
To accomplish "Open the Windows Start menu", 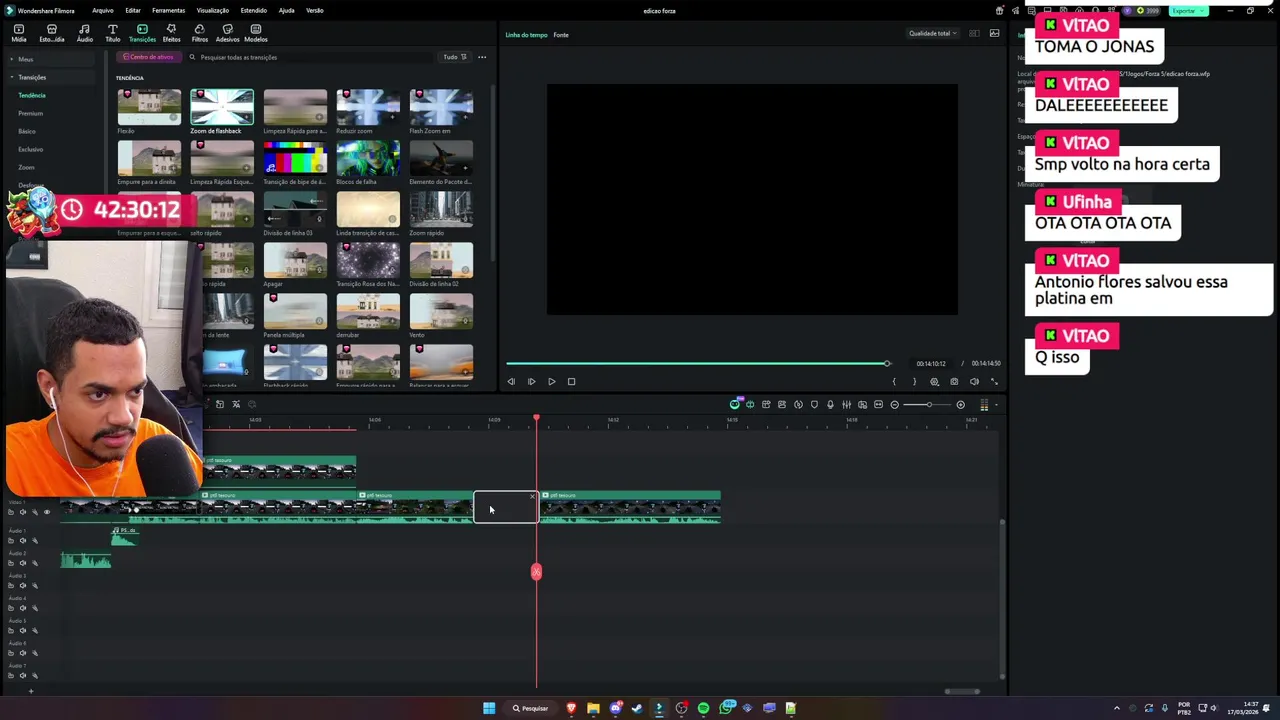I will [489, 708].
